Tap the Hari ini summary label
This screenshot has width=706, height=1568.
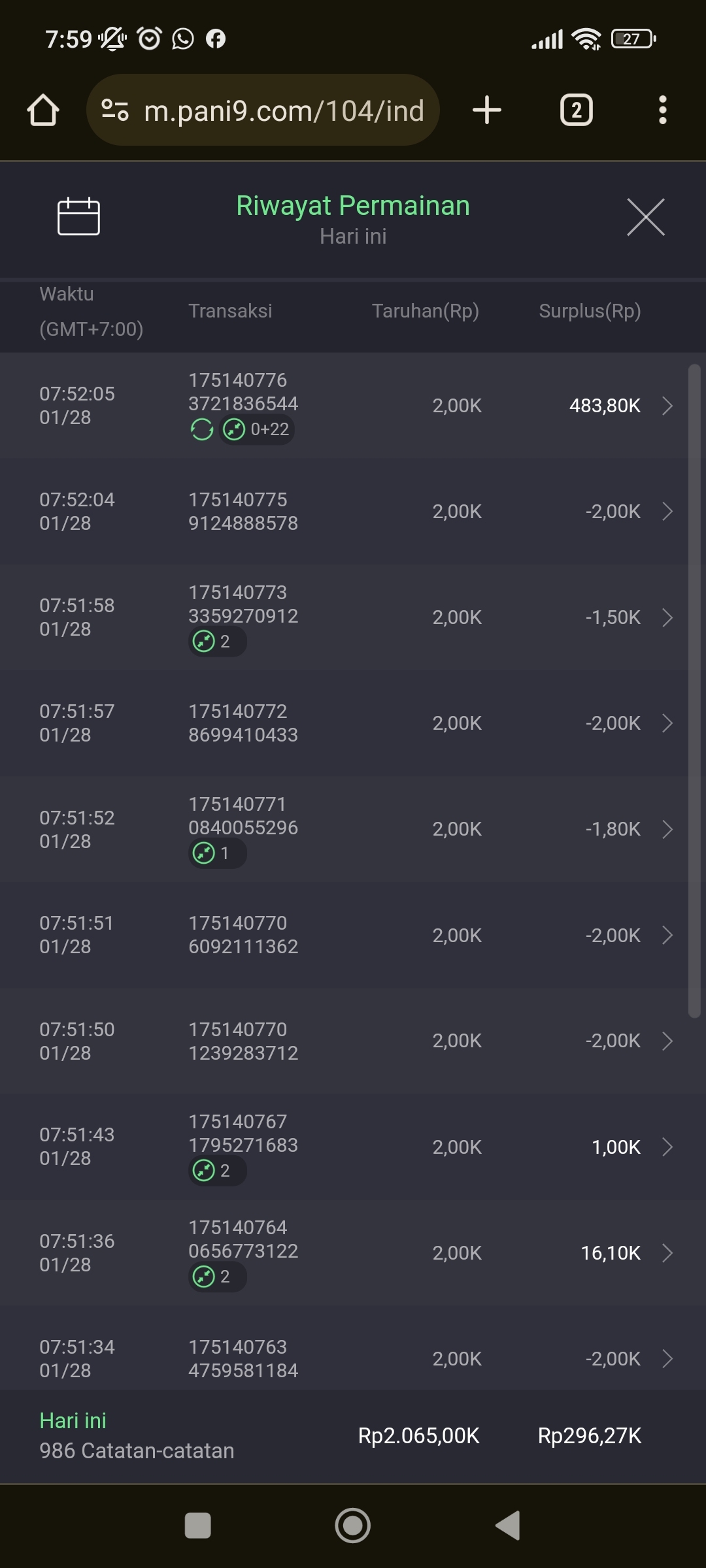[73, 1421]
